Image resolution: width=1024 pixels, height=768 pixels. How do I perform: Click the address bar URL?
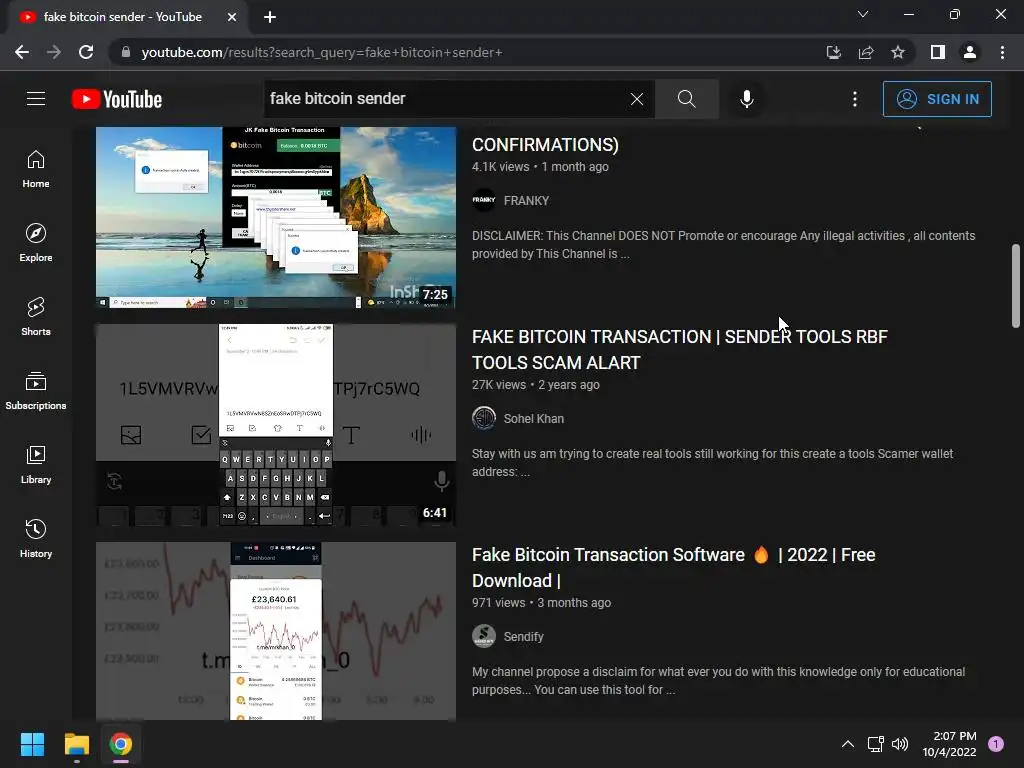[322, 52]
